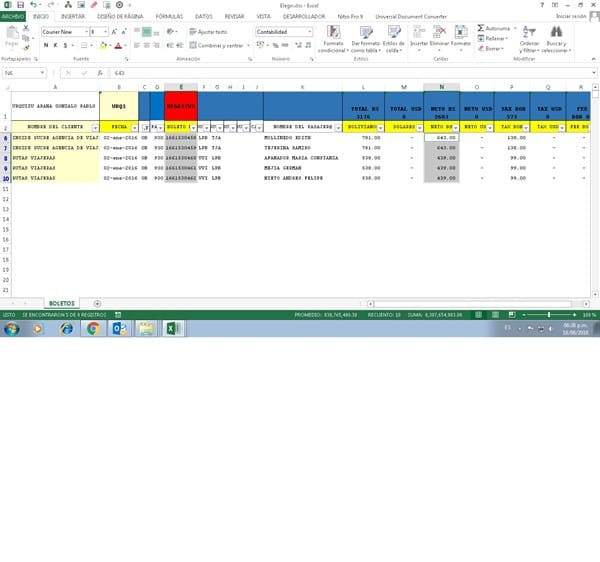Screen dimensions: 600x562
Task: Toggle bold formatting (N)
Action: 45,45
